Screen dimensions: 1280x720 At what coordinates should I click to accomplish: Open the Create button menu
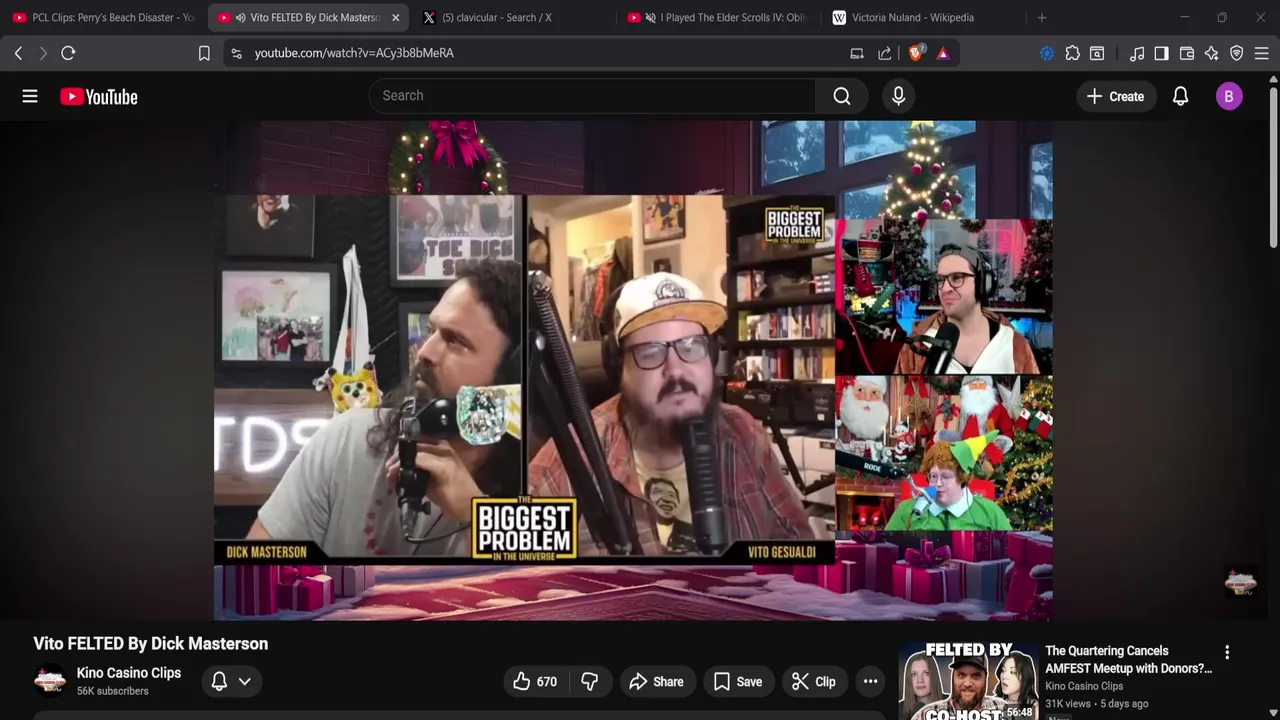[x=1115, y=96]
